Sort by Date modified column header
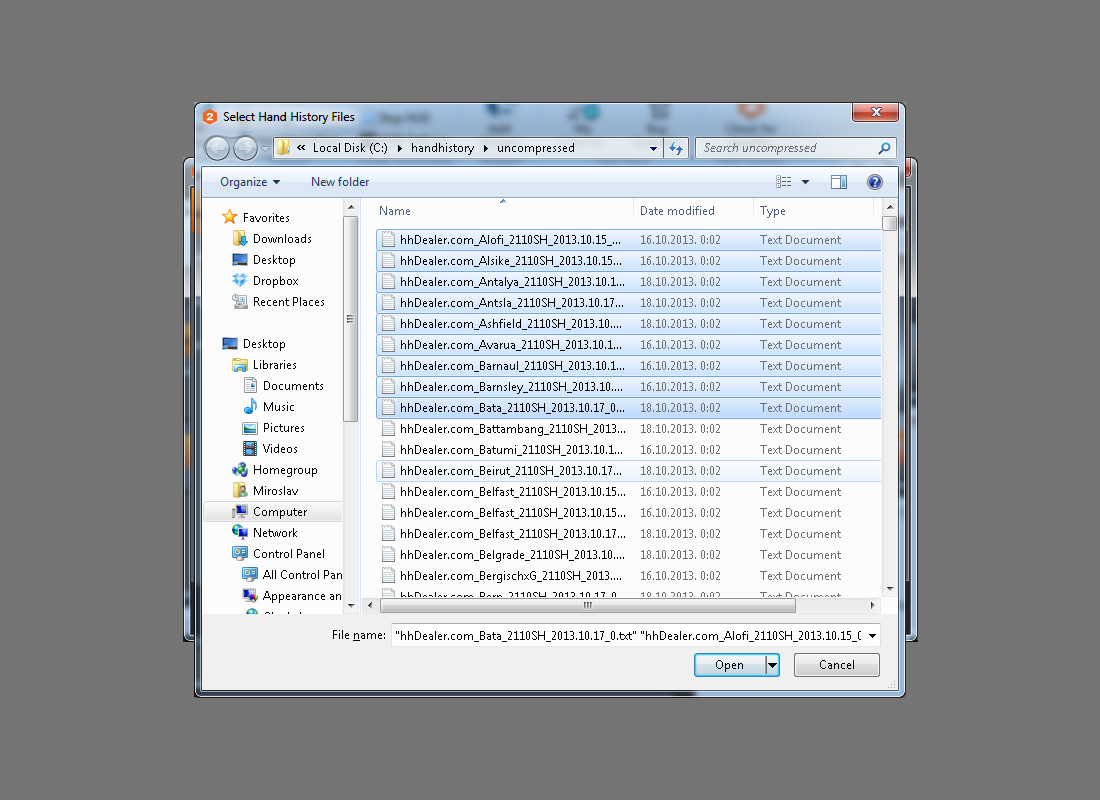This screenshot has width=1100, height=800. (x=677, y=211)
